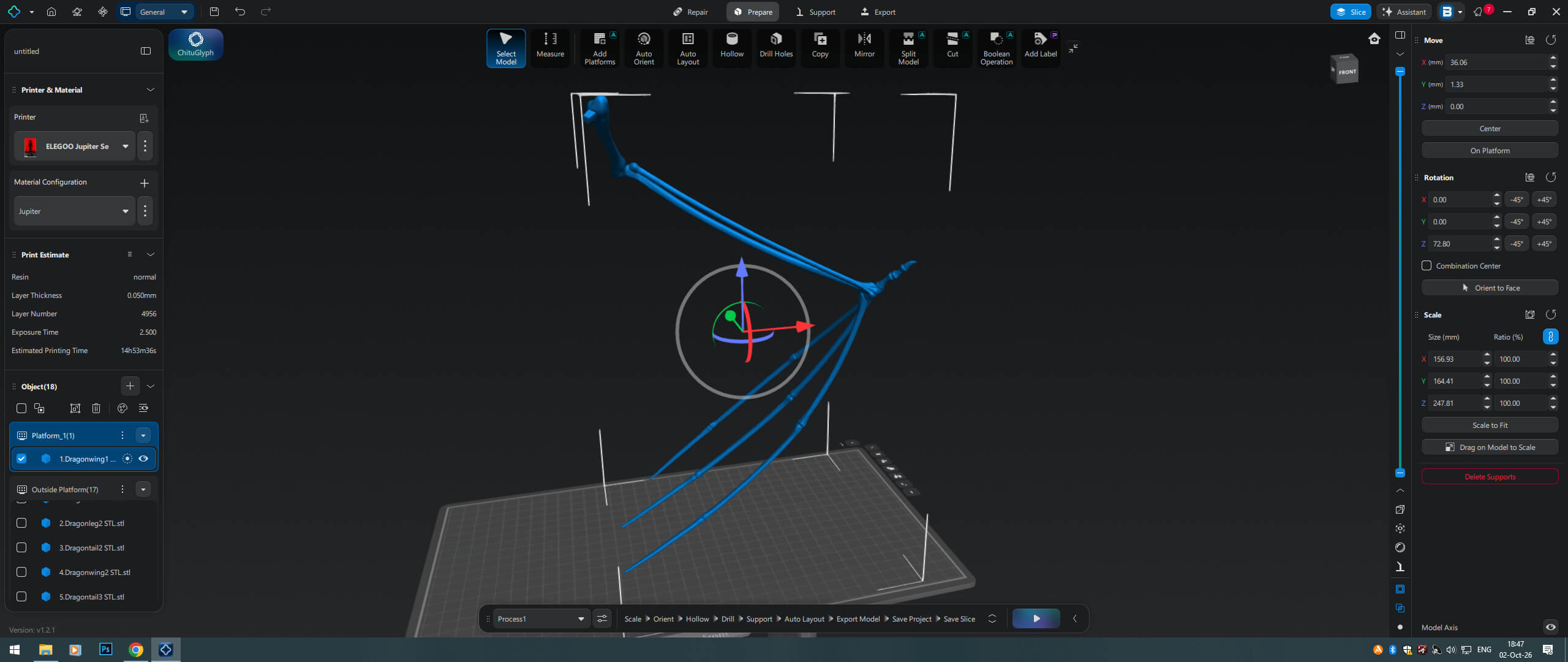The image size is (1568, 662).
Task: Open the General mode dropdown
Action: (164, 12)
